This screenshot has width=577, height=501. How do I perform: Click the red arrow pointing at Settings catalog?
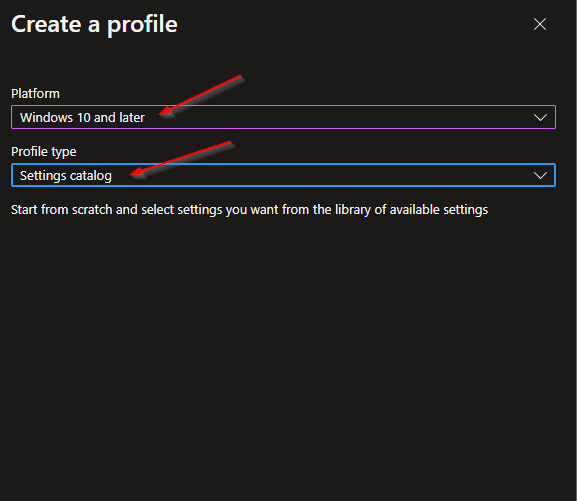click(182, 158)
